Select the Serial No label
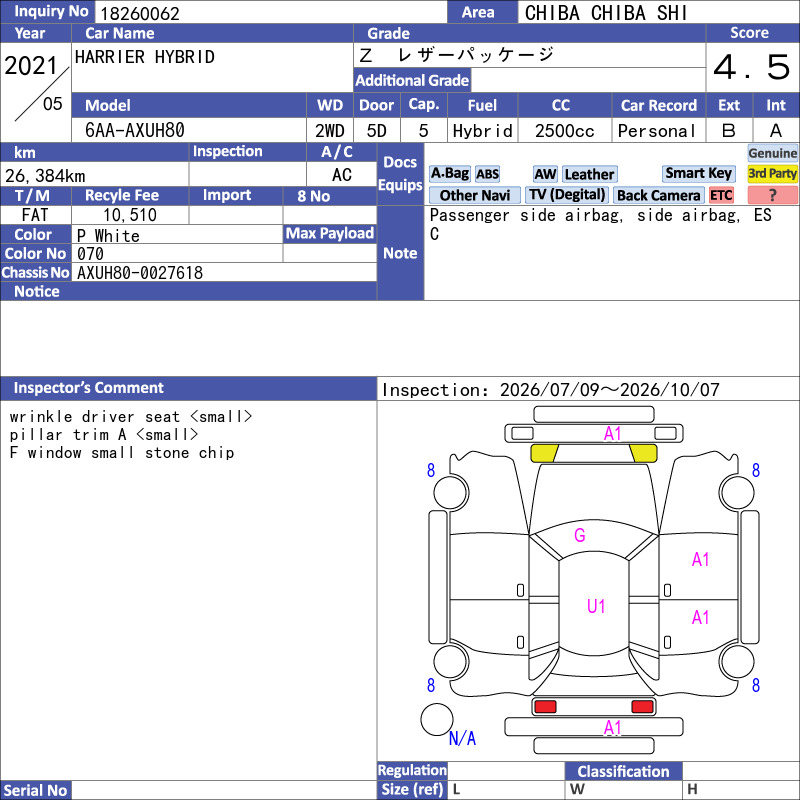This screenshot has width=800, height=800. point(35,790)
